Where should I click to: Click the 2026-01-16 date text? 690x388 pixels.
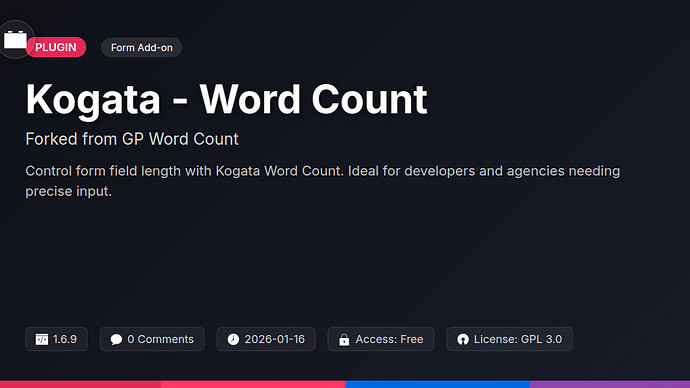tap(275, 339)
